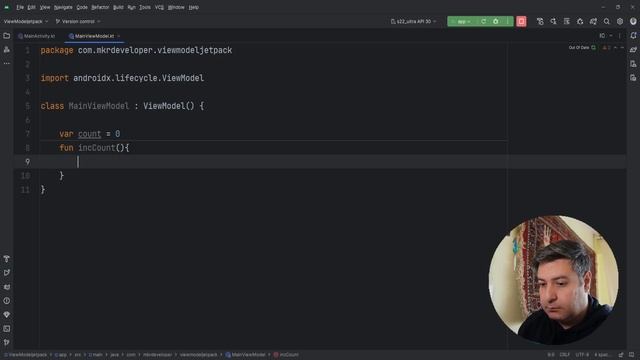Open the Terminal tool window
This screenshot has width=640, height=360.
[x=7, y=329]
